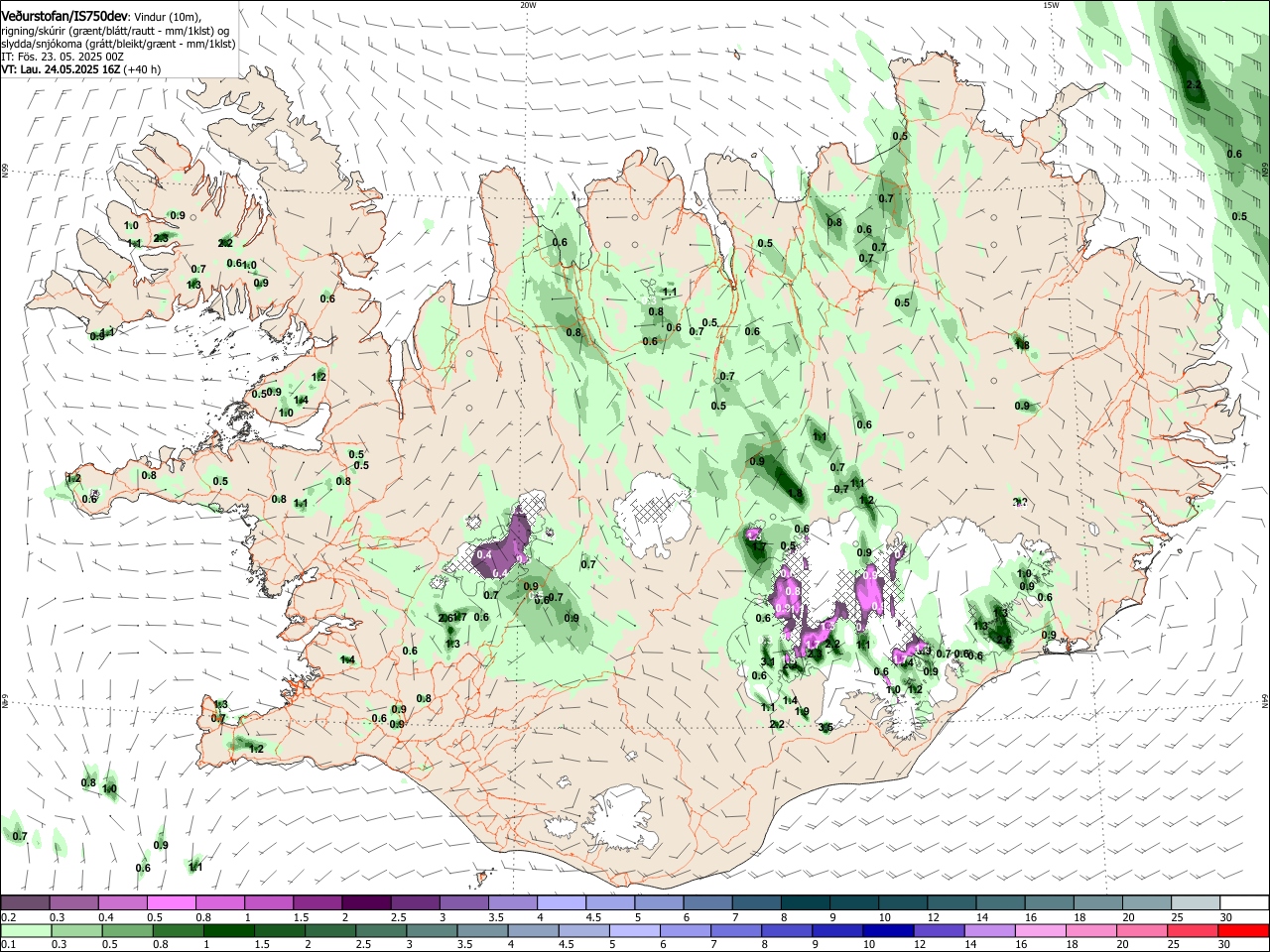Click the 64N latitude label on left edge

[5, 700]
